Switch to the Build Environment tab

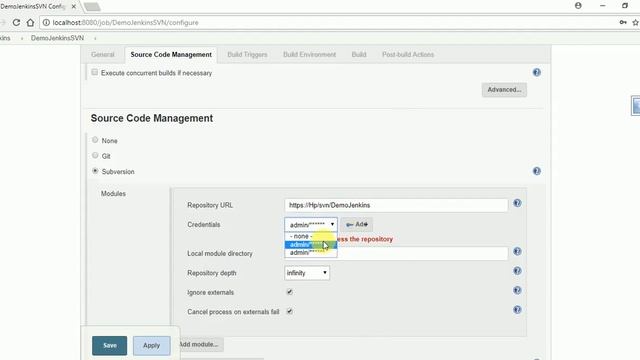pos(309,54)
